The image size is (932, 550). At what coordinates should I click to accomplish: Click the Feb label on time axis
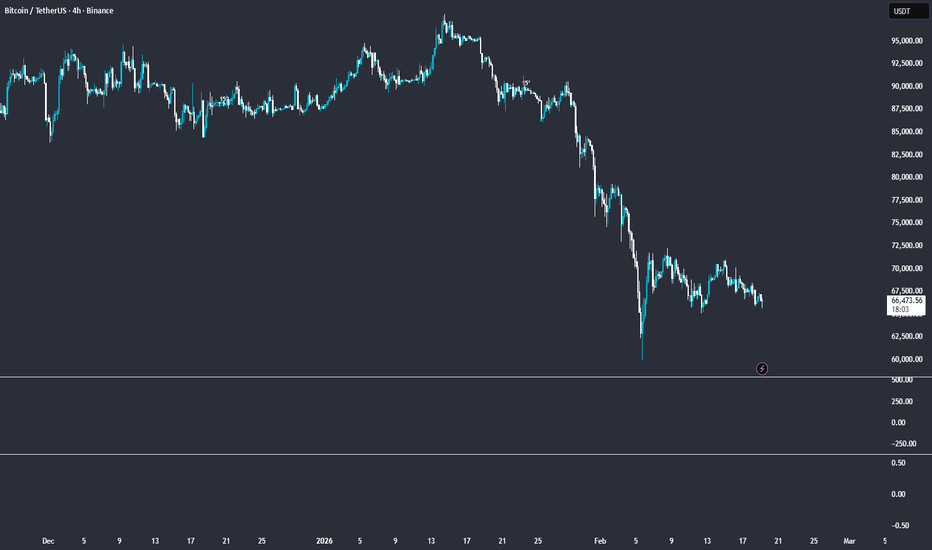[600, 540]
